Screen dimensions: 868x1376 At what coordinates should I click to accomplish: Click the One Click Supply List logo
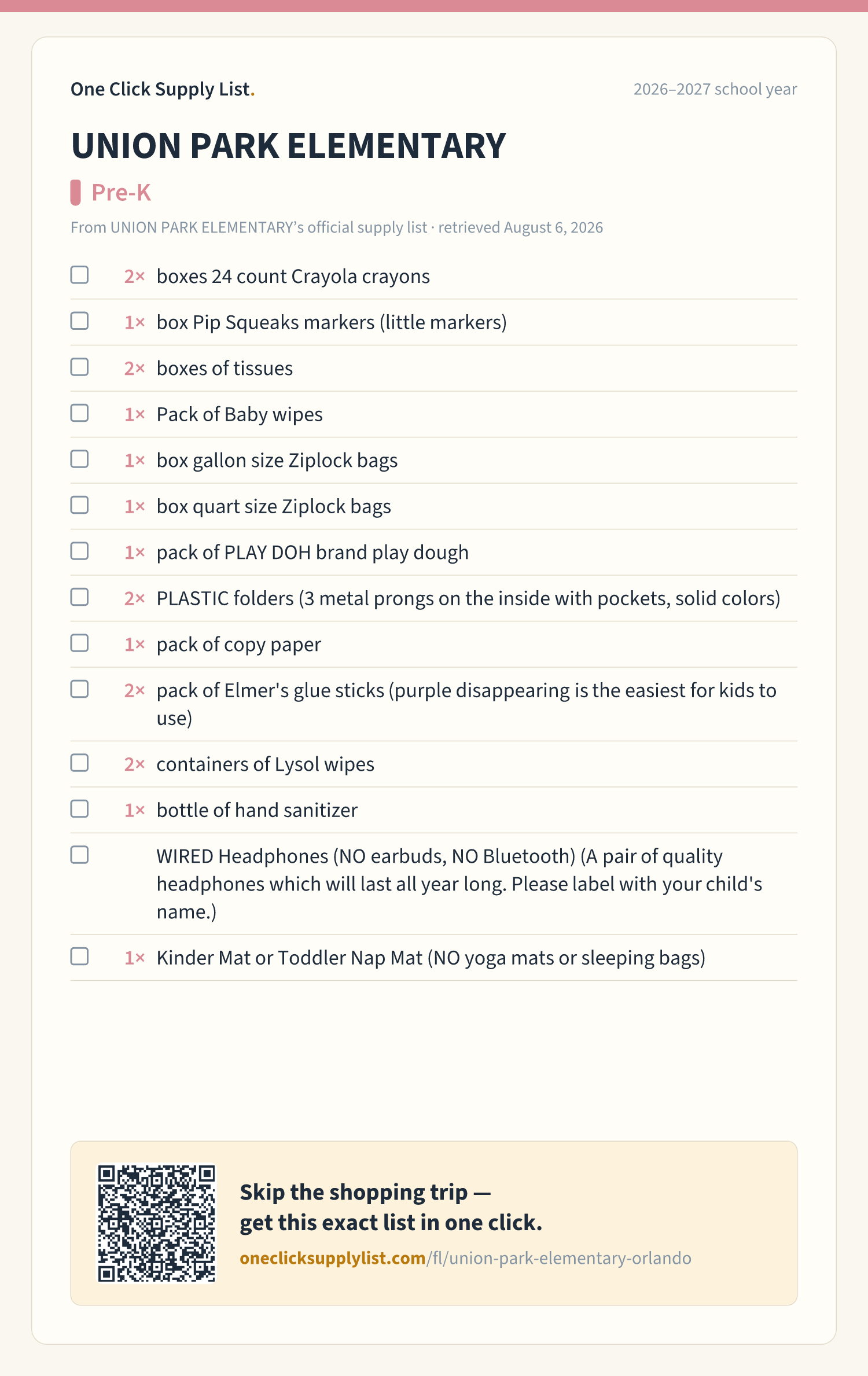163,89
